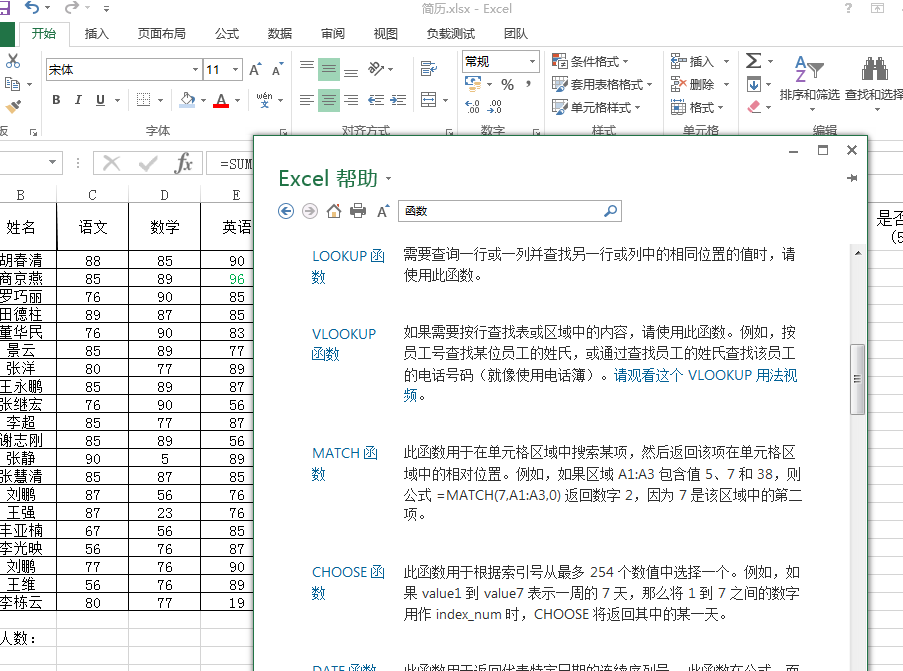
Task: Click the Insert Function fx icon
Action: click(183, 163)
